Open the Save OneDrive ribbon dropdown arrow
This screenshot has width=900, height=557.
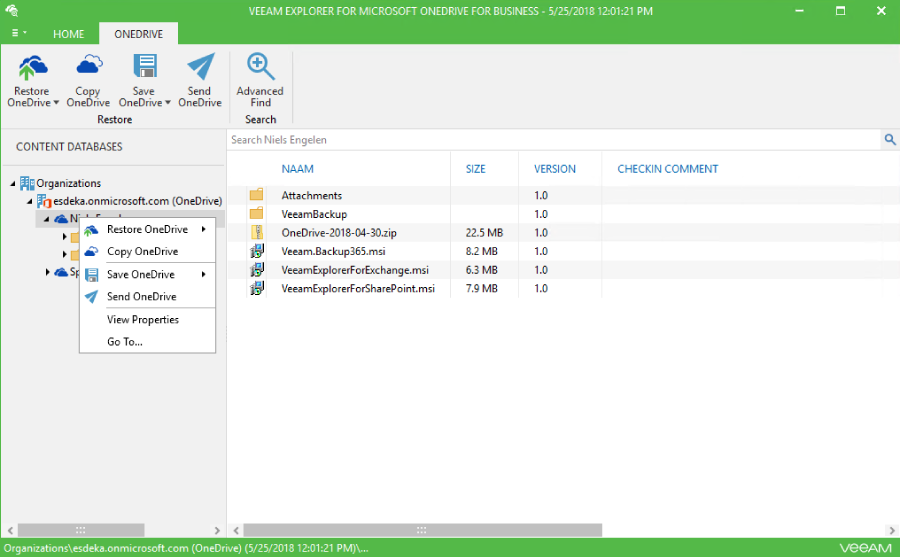coord(168,103)
